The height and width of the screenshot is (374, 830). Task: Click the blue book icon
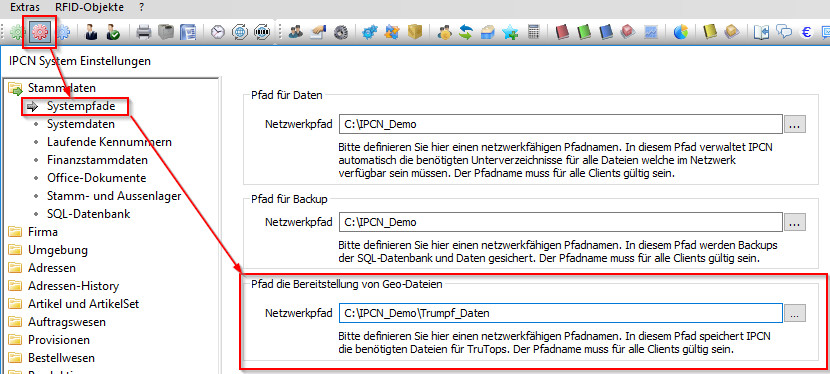[x=607, y=32]
